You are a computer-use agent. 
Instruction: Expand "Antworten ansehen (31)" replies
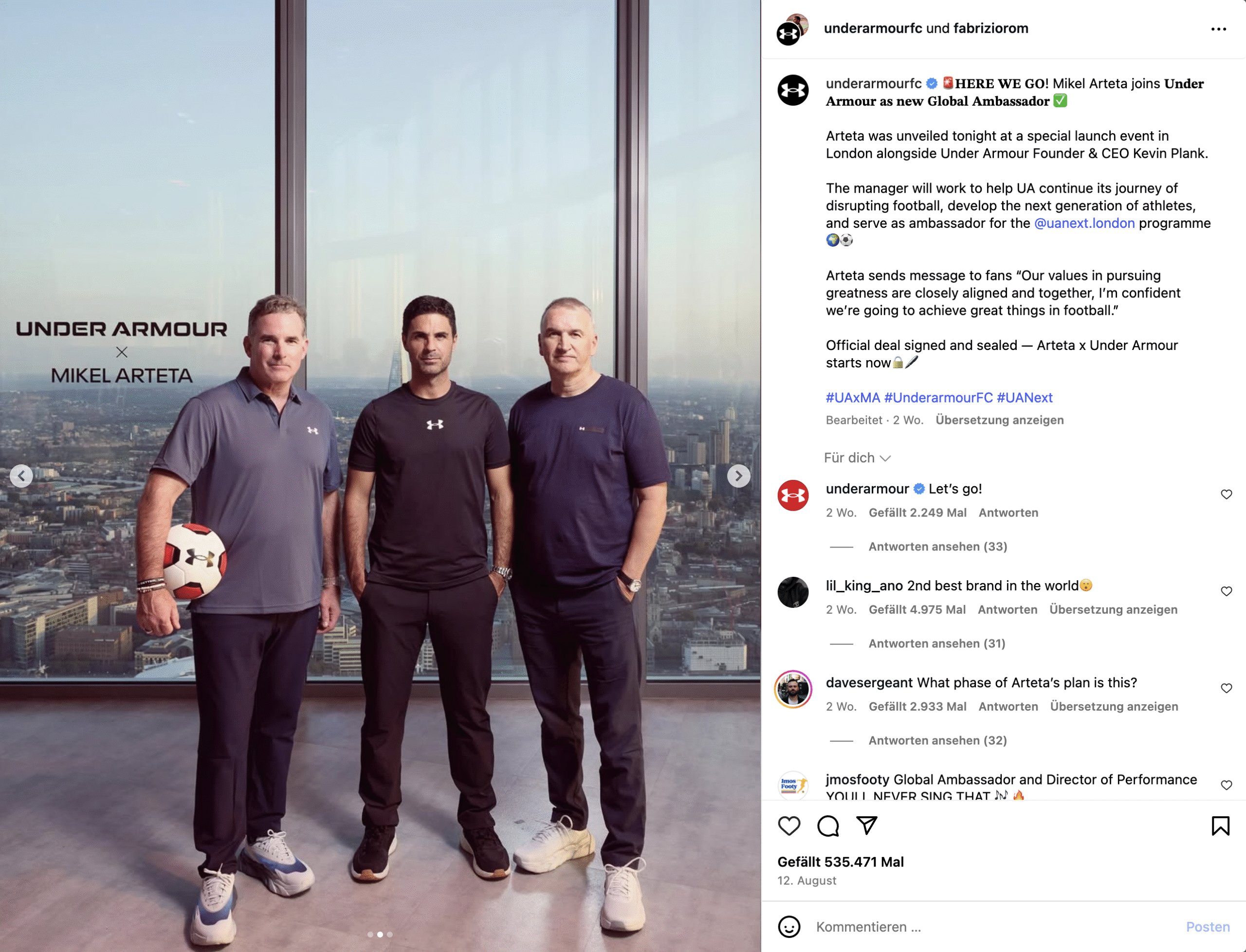[936, 644]
